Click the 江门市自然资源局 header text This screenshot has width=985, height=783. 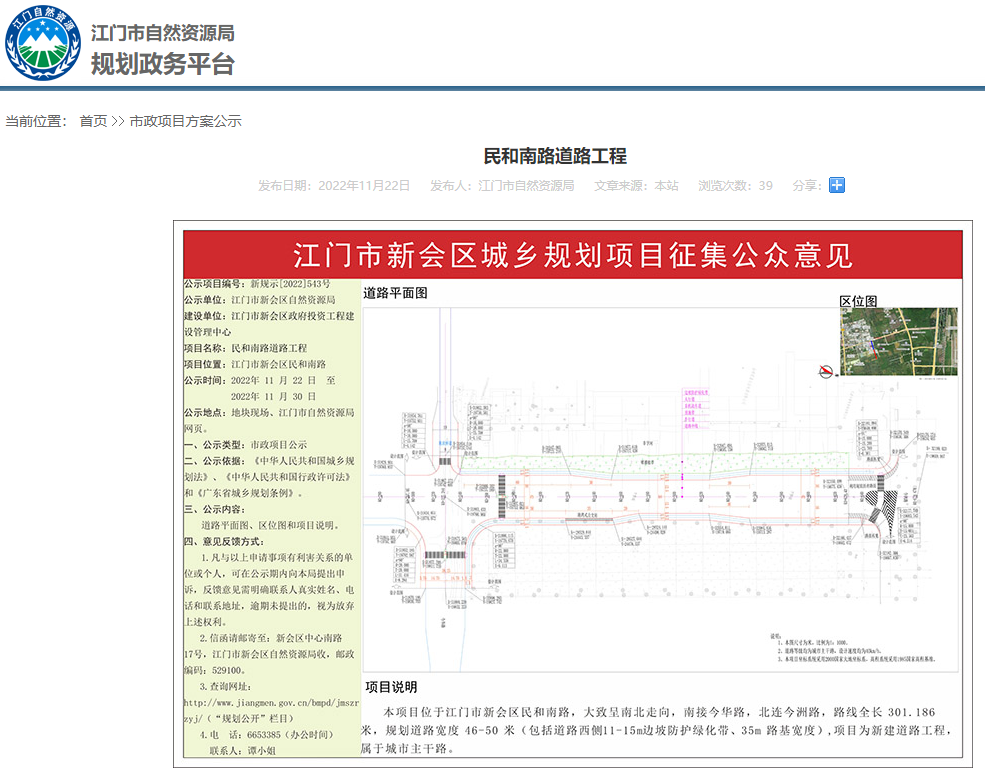tap(162, 31)
